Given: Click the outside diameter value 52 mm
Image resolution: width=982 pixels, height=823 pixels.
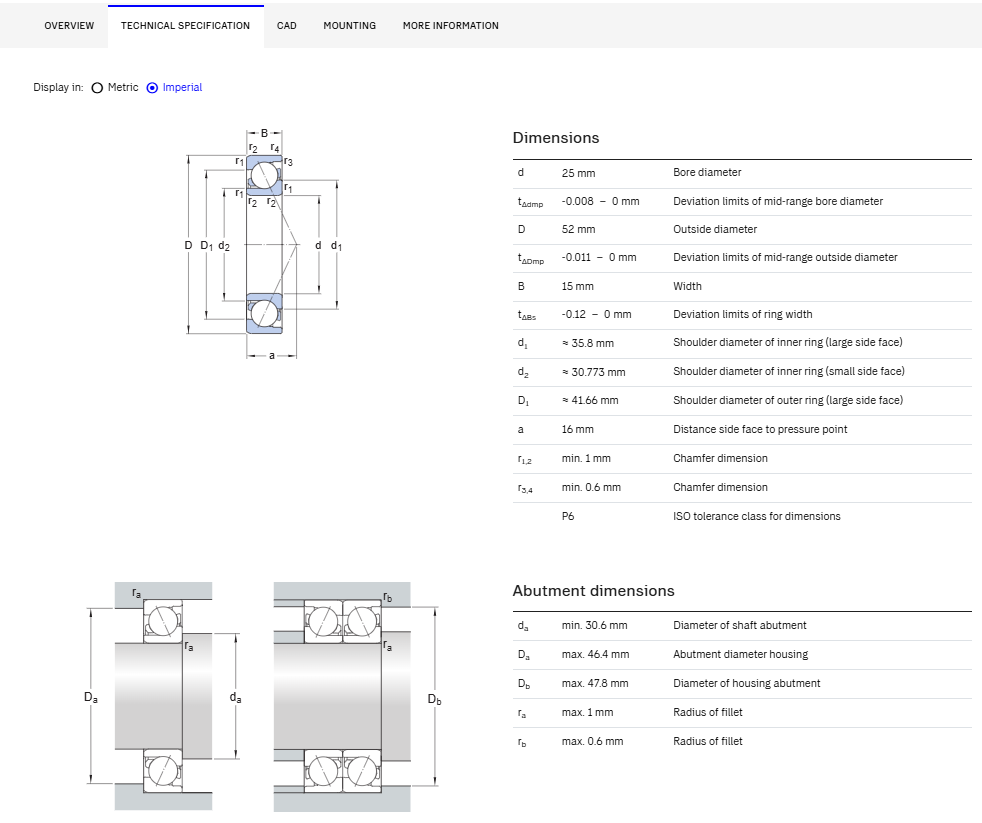Looking at the screenshot, I should 579,229.
